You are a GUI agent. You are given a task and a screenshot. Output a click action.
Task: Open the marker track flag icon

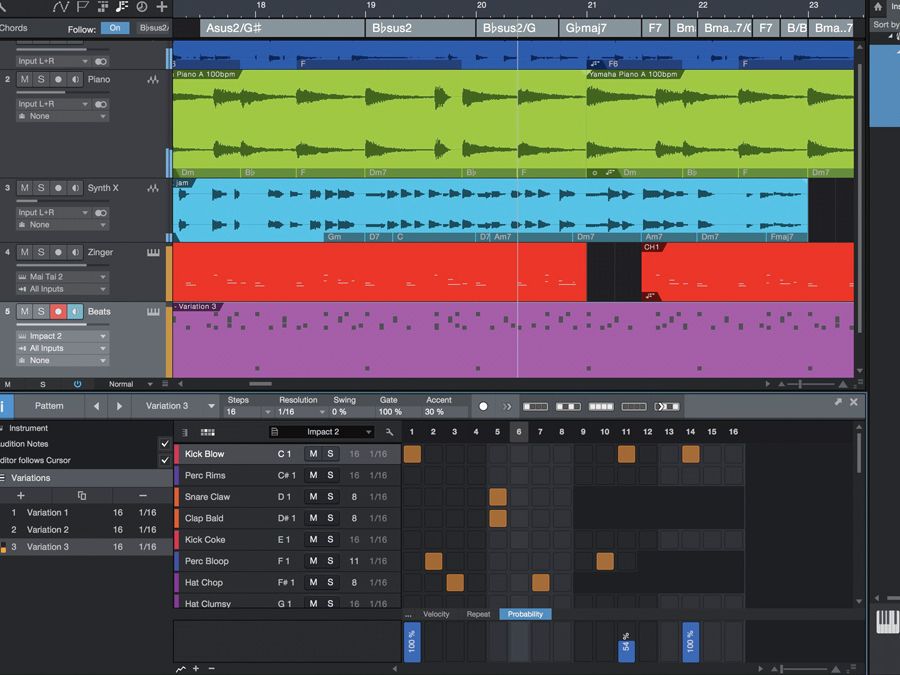83,7
